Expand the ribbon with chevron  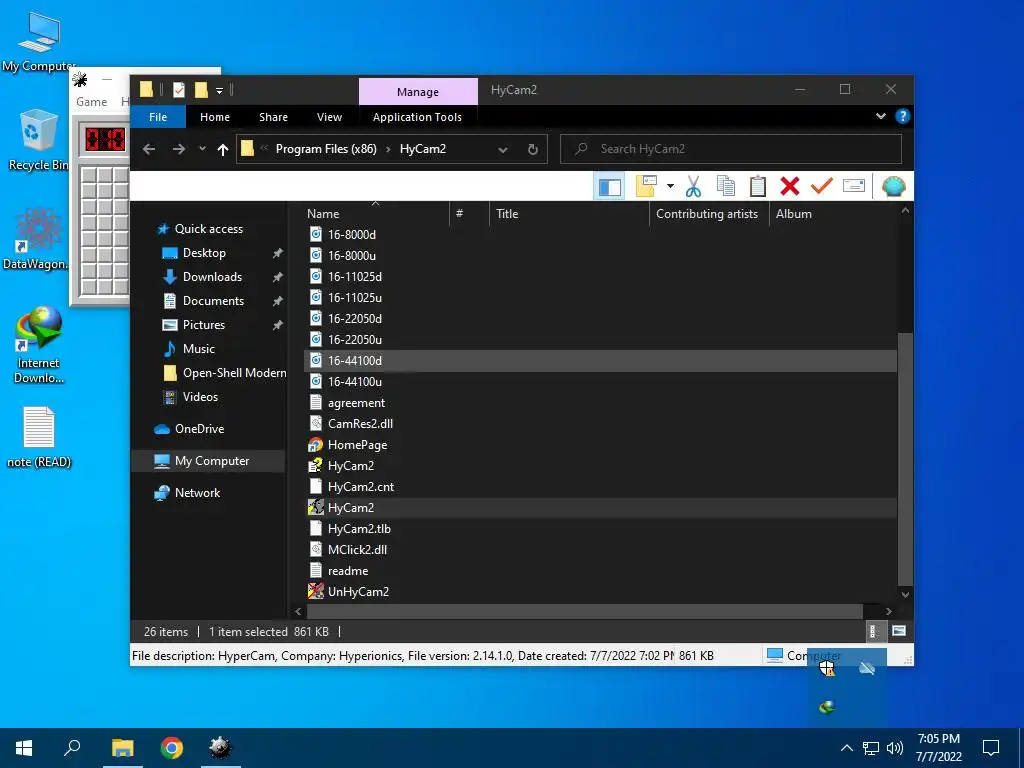pyautogui.click(x=880, y=116)
